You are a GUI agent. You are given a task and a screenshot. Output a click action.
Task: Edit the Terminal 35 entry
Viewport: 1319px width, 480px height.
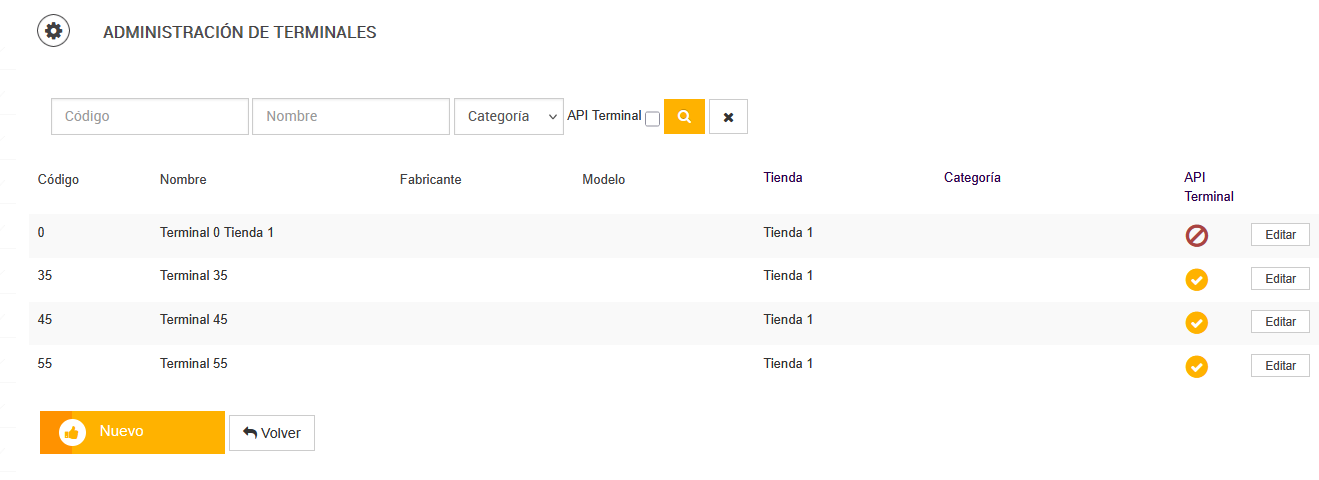click(x=1280, y=279)
